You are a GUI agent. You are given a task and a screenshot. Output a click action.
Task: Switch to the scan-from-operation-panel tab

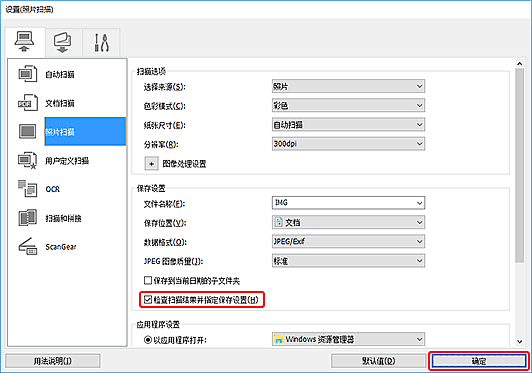[x=63, y=43]
